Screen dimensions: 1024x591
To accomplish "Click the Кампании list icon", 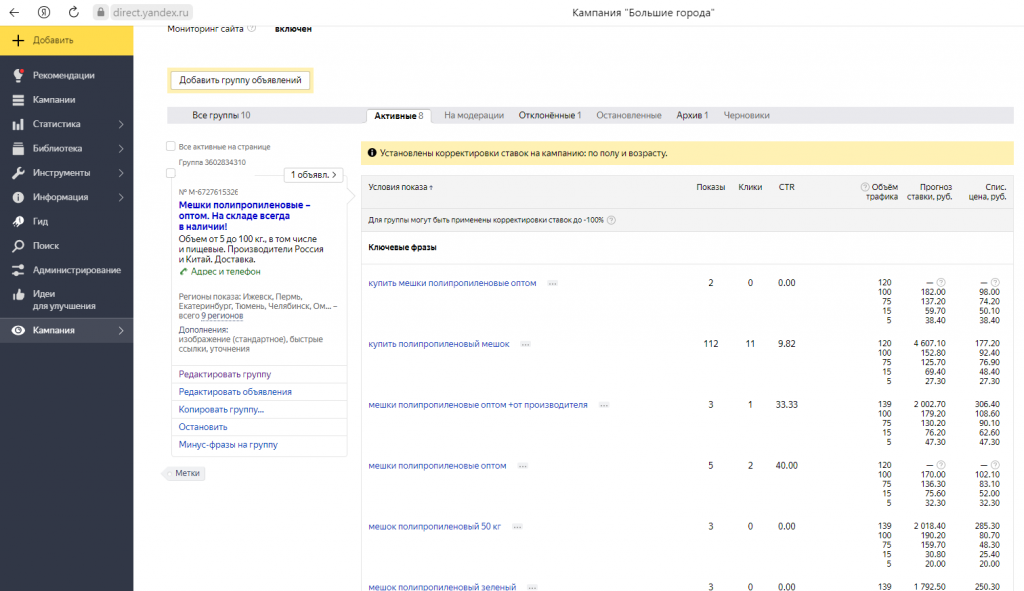I will point(18,100).
